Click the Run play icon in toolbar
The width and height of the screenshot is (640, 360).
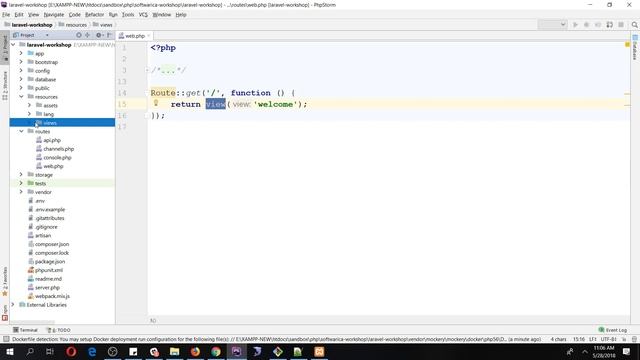575,25
